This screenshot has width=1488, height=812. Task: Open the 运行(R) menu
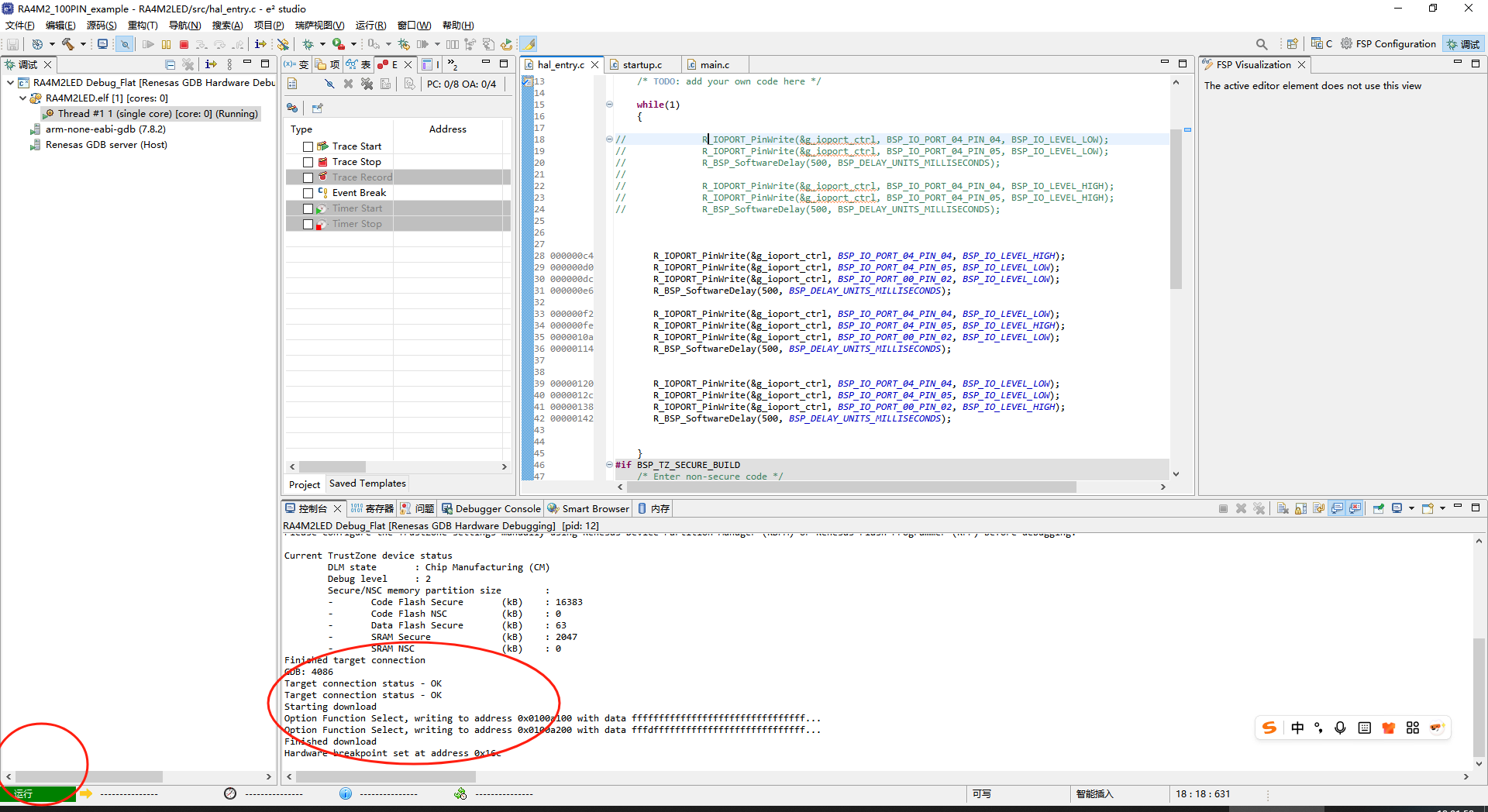370,26
